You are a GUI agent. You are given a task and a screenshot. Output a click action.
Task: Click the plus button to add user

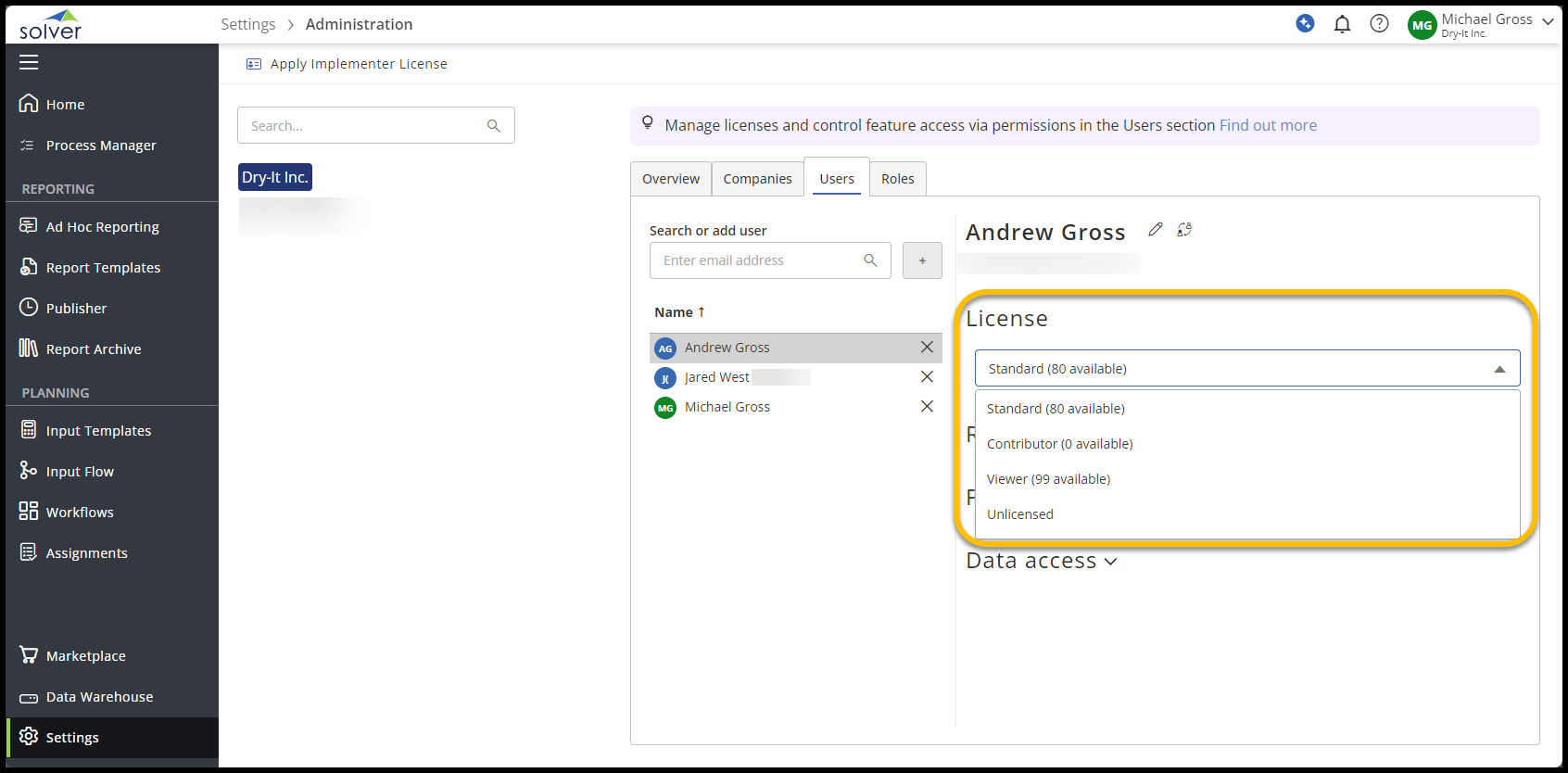tap(922, 261)
